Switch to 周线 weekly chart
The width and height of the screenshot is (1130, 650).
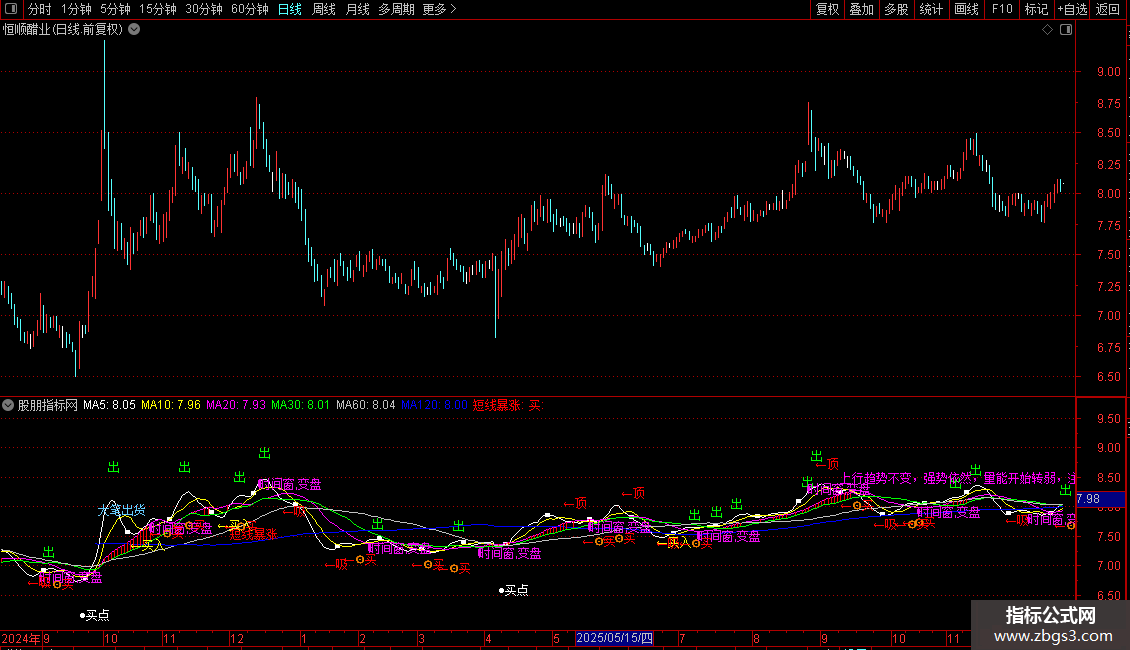pyautogui.click(x=324, y=9)
